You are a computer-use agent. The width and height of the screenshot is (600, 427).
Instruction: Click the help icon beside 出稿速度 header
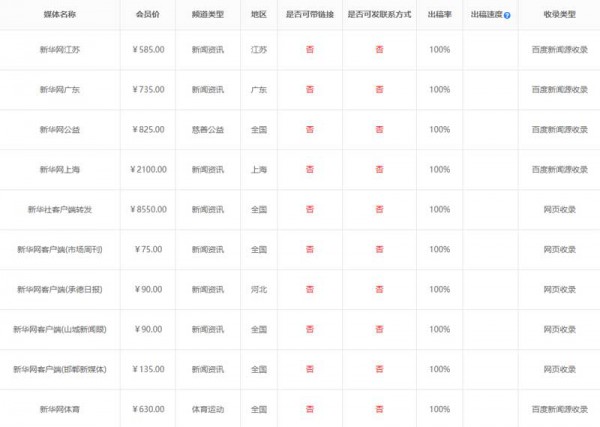(507, 16)
